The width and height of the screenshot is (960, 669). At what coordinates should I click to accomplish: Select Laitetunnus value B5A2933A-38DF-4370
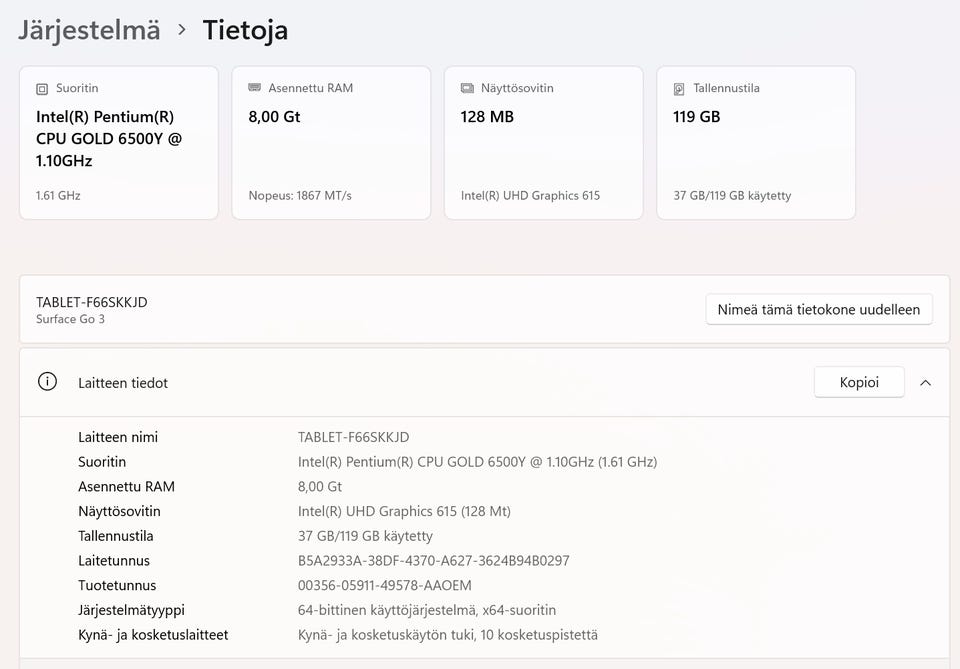[x=433, y=561]
